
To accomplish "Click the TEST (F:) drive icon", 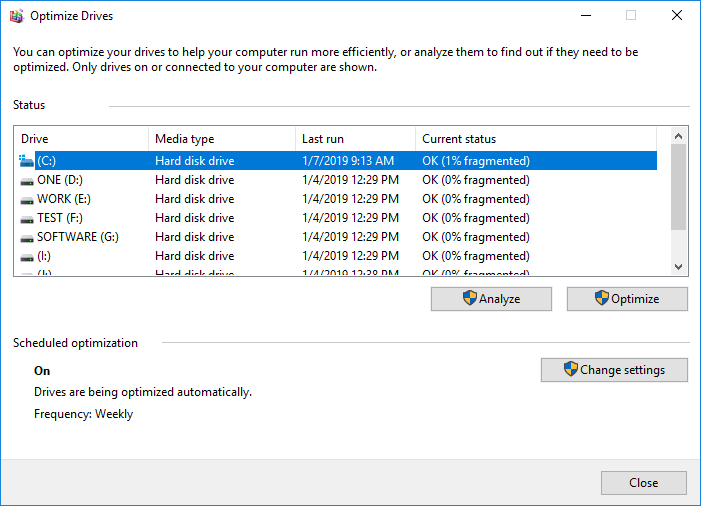I will point(27,218).
